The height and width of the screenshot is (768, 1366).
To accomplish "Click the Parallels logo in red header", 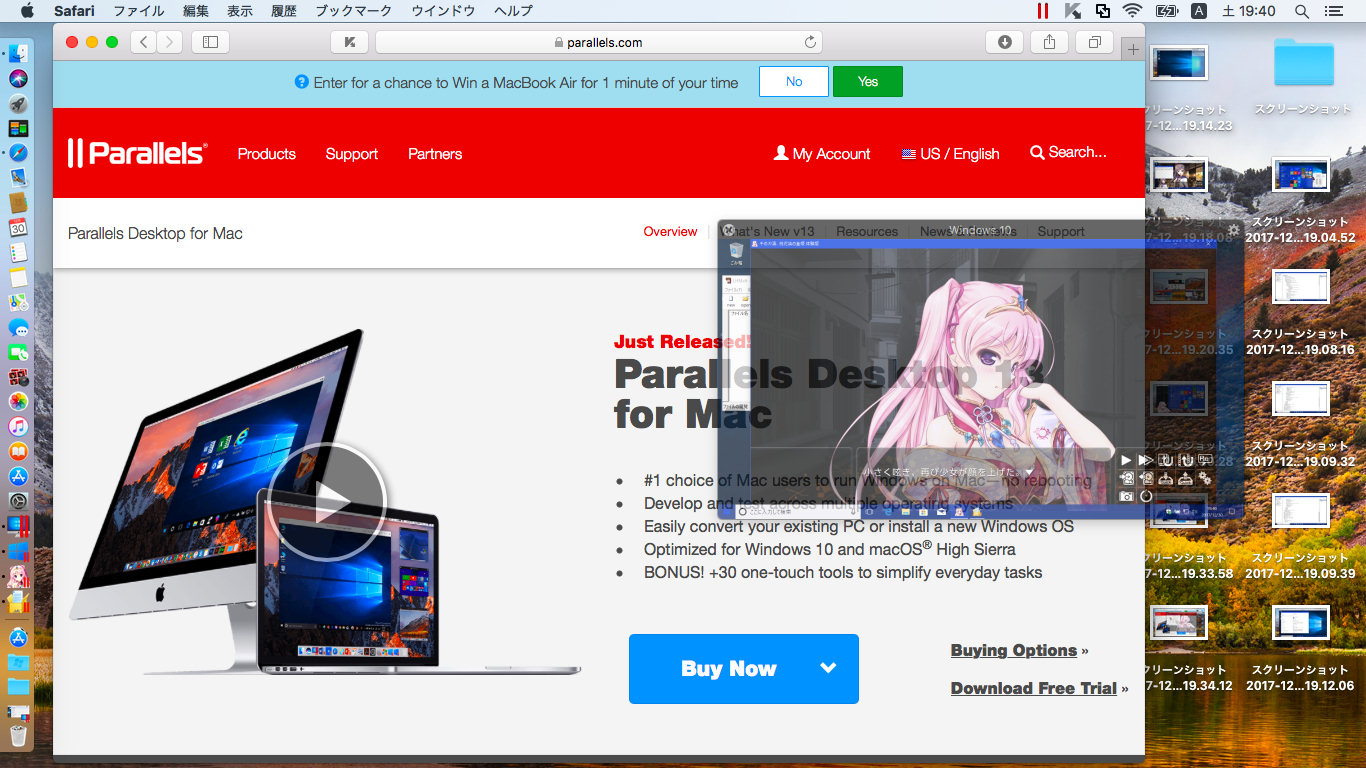I will click(137, 153).
